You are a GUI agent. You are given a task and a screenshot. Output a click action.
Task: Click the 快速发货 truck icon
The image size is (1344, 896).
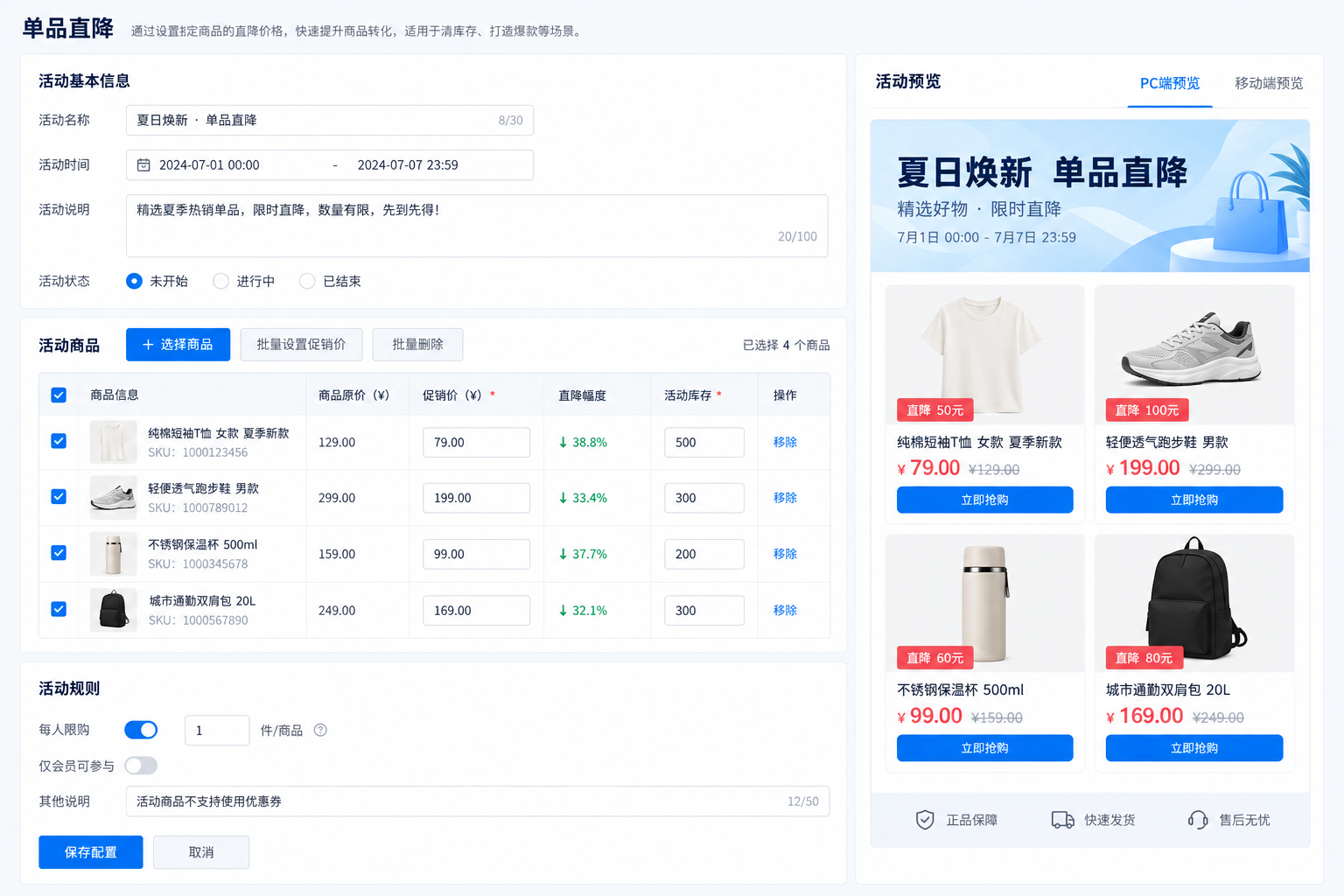pos(1062,820)
